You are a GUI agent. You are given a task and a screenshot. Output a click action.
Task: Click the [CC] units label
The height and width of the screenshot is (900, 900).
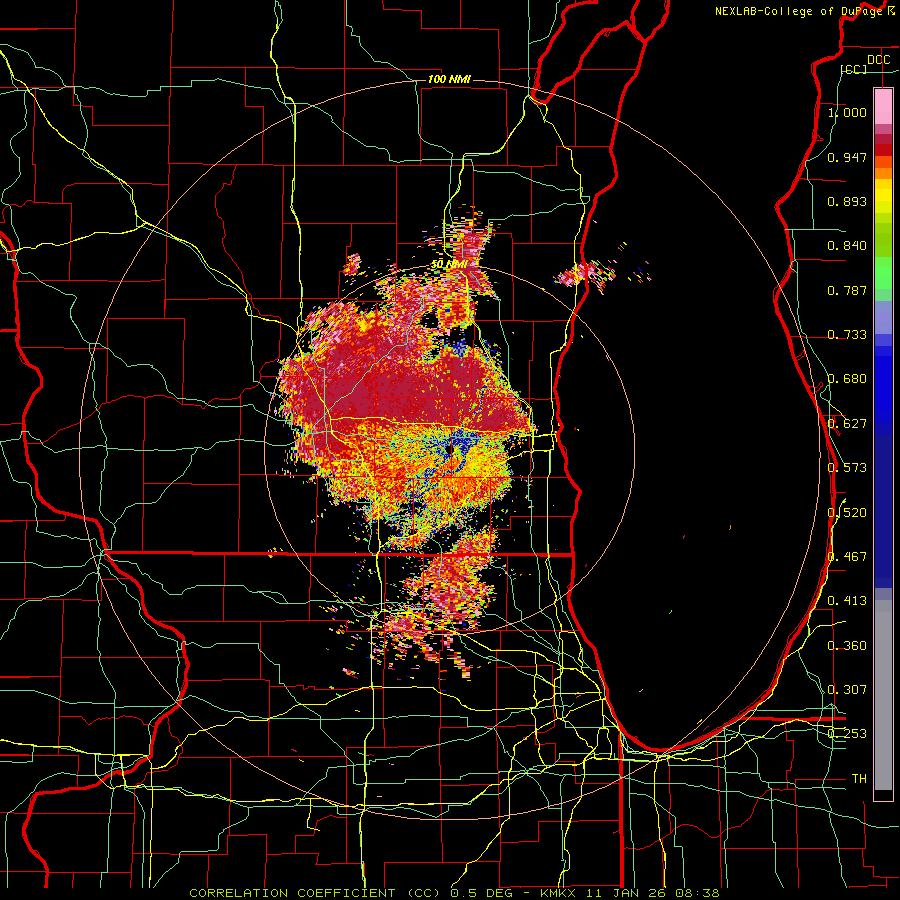854,69
